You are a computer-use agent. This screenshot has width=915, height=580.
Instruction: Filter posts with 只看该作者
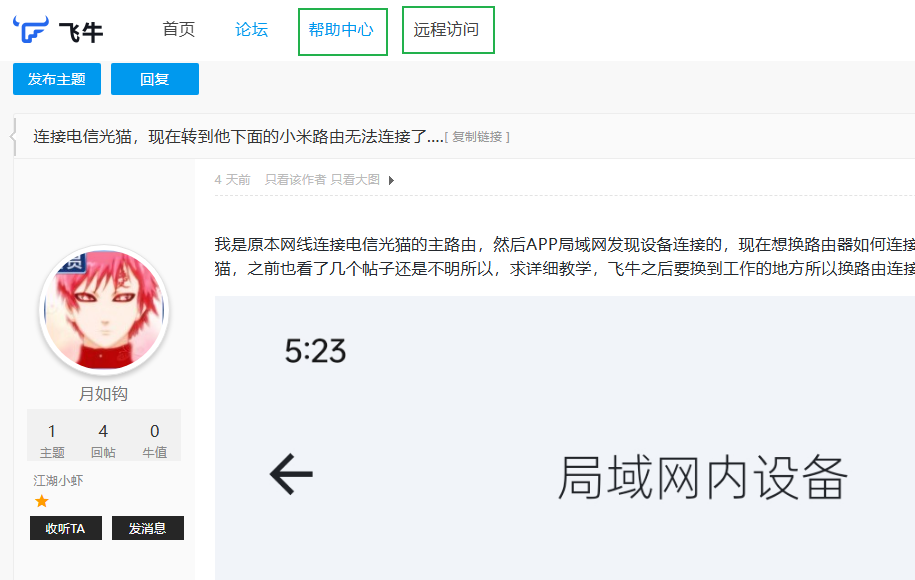(295, 180)
